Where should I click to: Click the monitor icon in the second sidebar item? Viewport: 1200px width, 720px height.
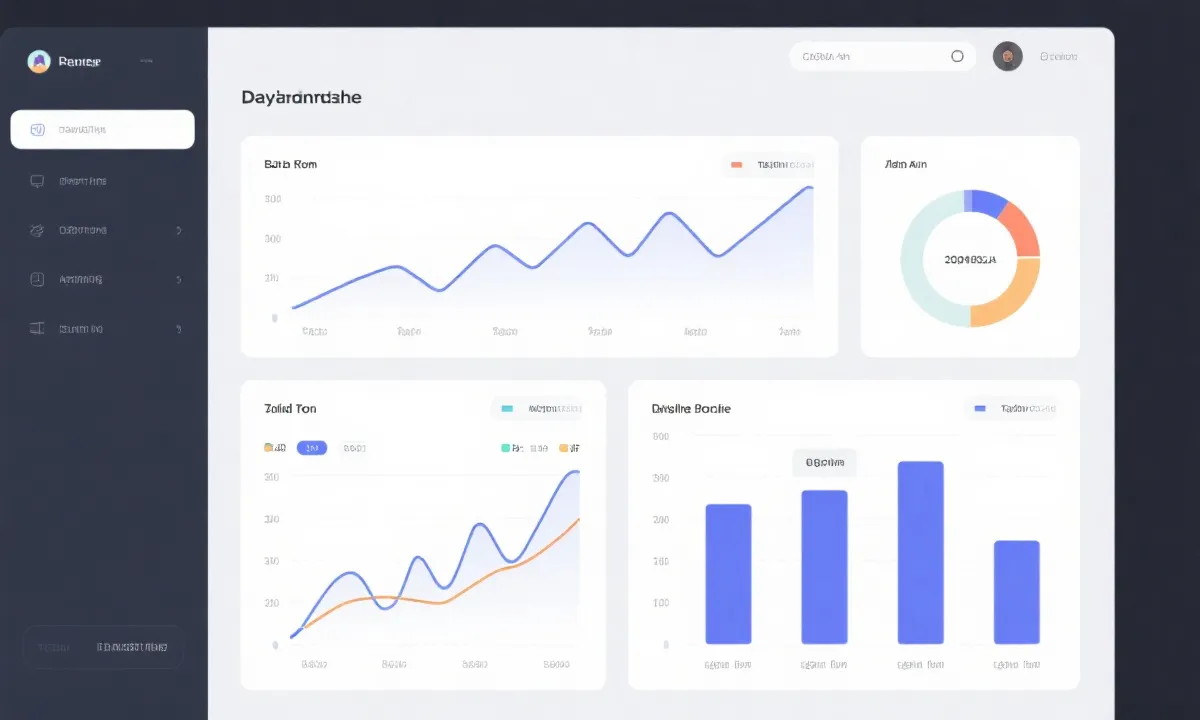tap(38, 181)
